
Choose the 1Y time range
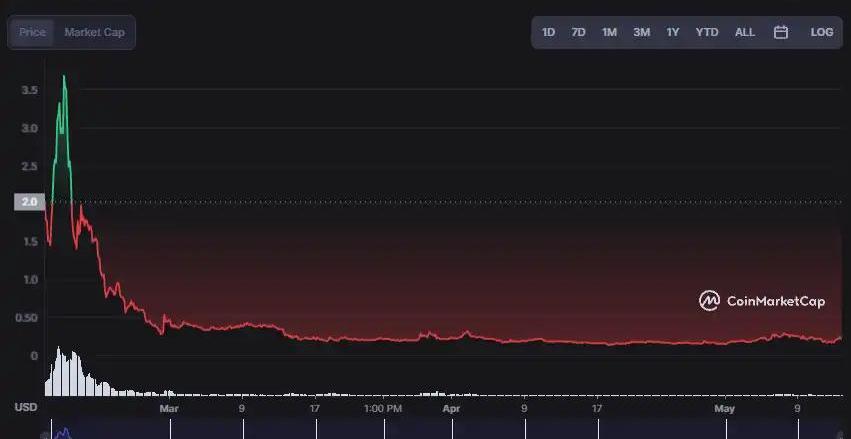tap(673, 32)
